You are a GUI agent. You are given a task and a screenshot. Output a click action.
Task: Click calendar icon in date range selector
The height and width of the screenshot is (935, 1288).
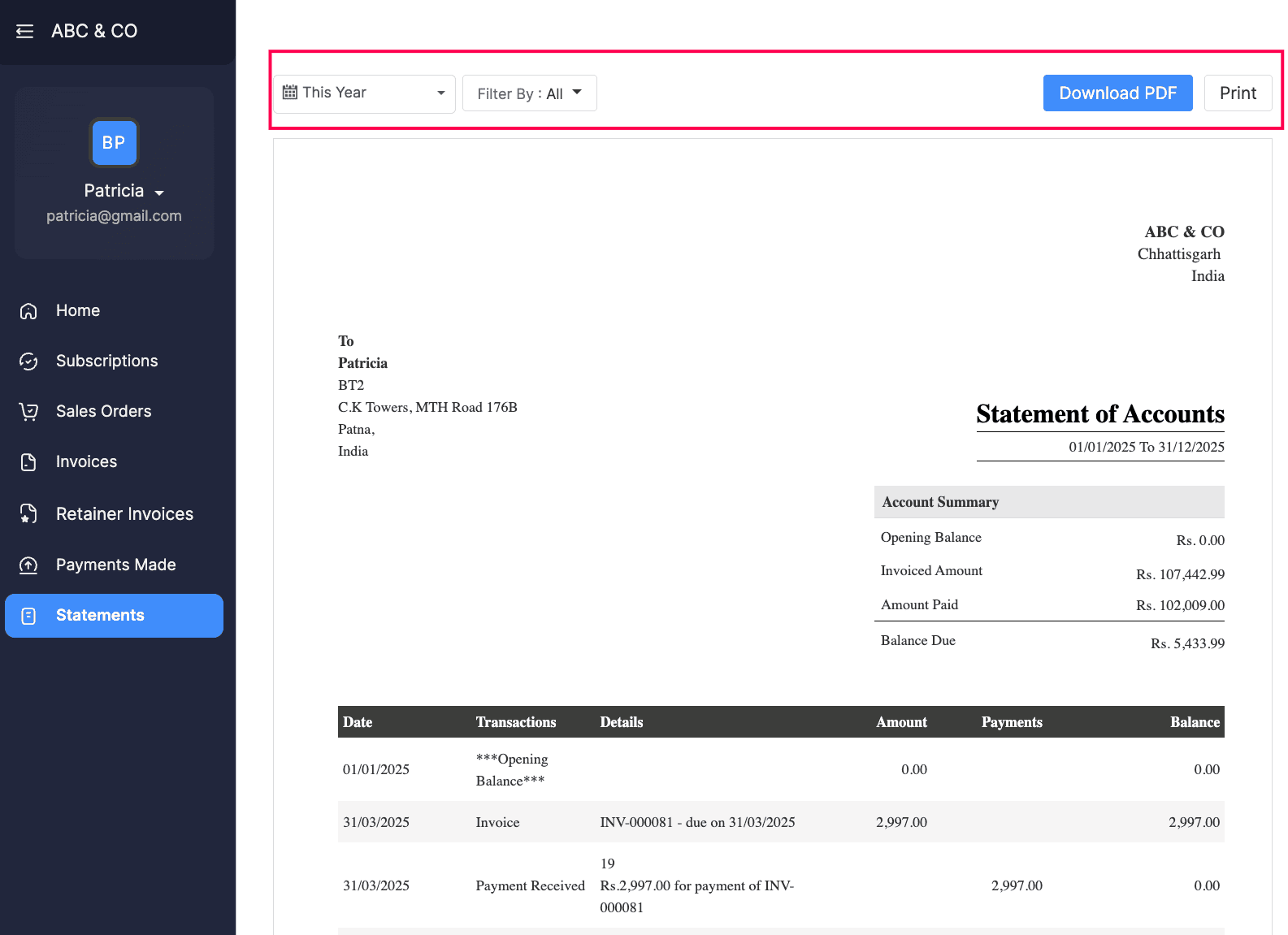click(x=290, y=93)
